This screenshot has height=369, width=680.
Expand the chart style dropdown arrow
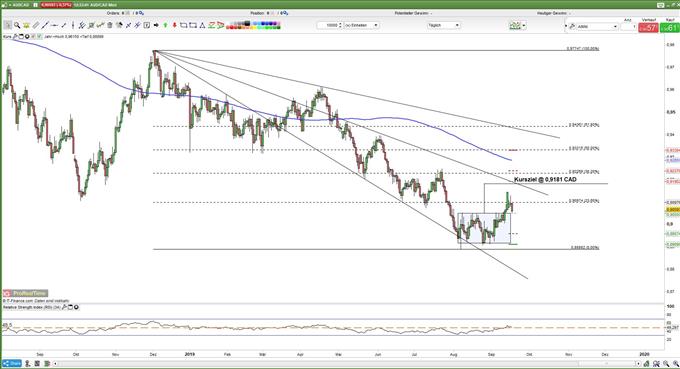tap(524, 26)
